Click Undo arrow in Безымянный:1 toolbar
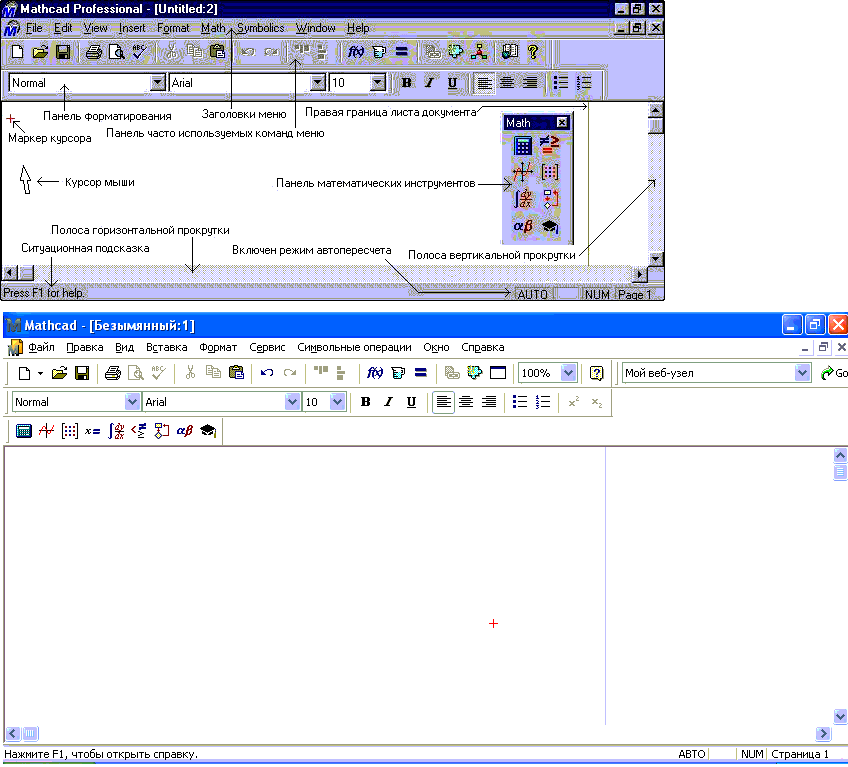Screen dimensions: 848x767 pyautogui.click(x=267, y=373)
